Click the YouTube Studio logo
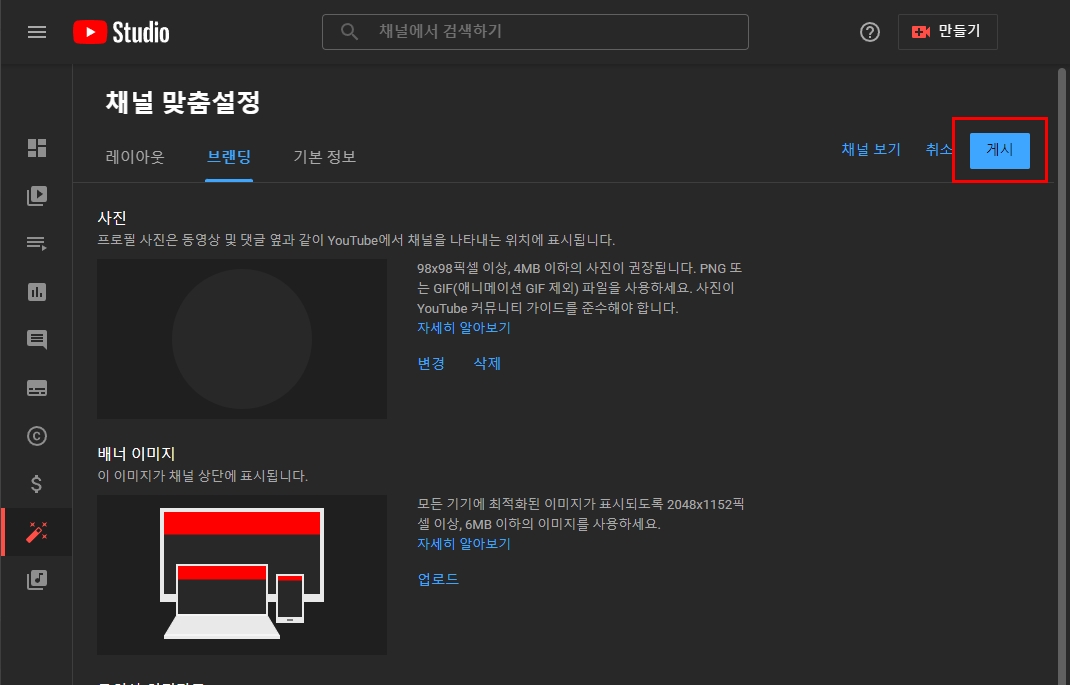The height and width of the screenshot is (685, 1070). point(120,31)
